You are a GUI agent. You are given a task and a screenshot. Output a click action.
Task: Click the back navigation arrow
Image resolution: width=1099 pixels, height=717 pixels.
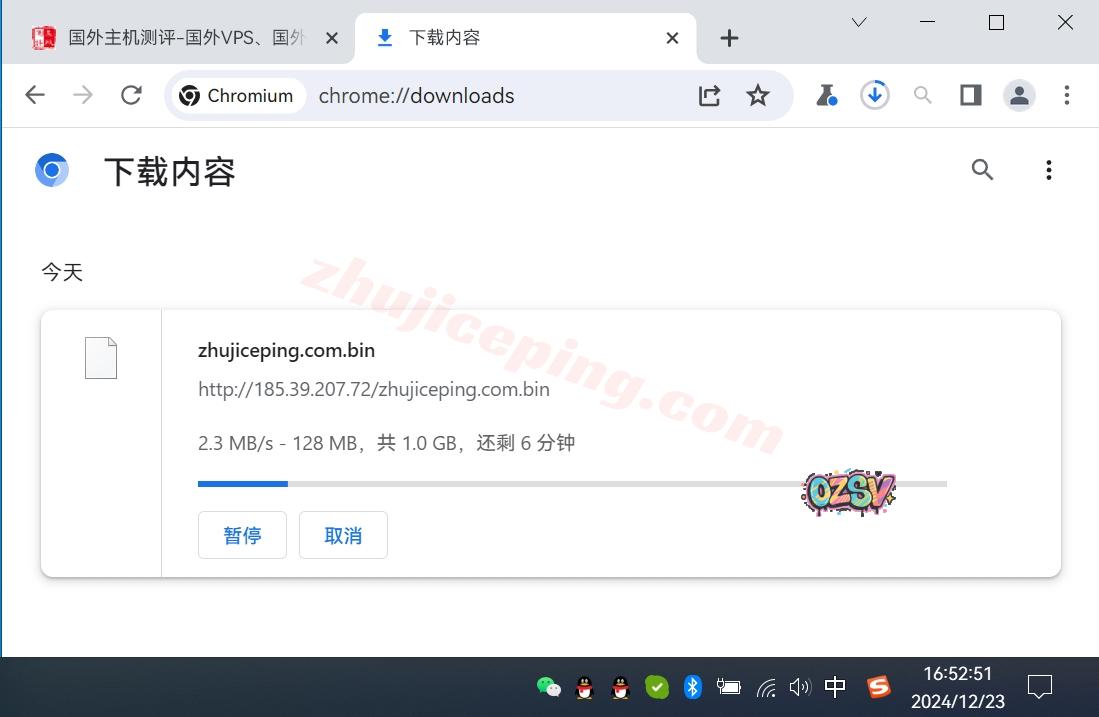[x=35, y=95]
